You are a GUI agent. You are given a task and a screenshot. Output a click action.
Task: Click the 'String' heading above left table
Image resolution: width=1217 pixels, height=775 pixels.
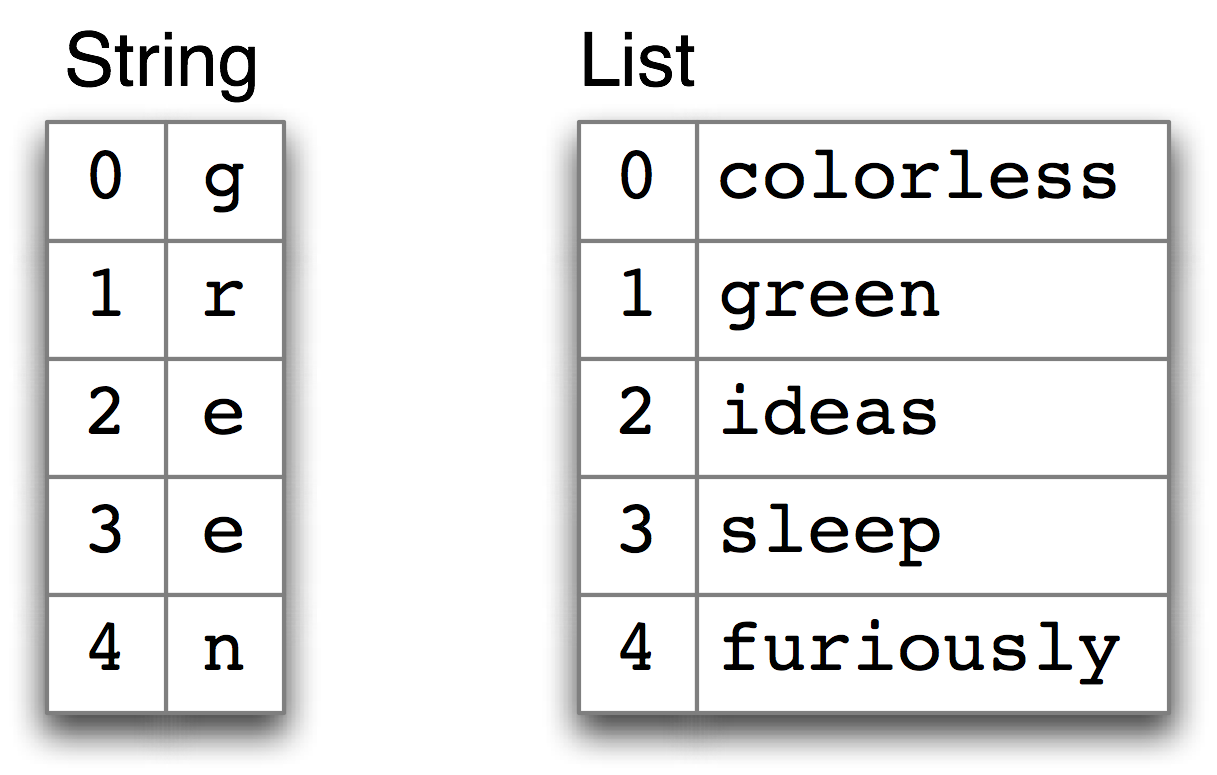tap(160, 63)
